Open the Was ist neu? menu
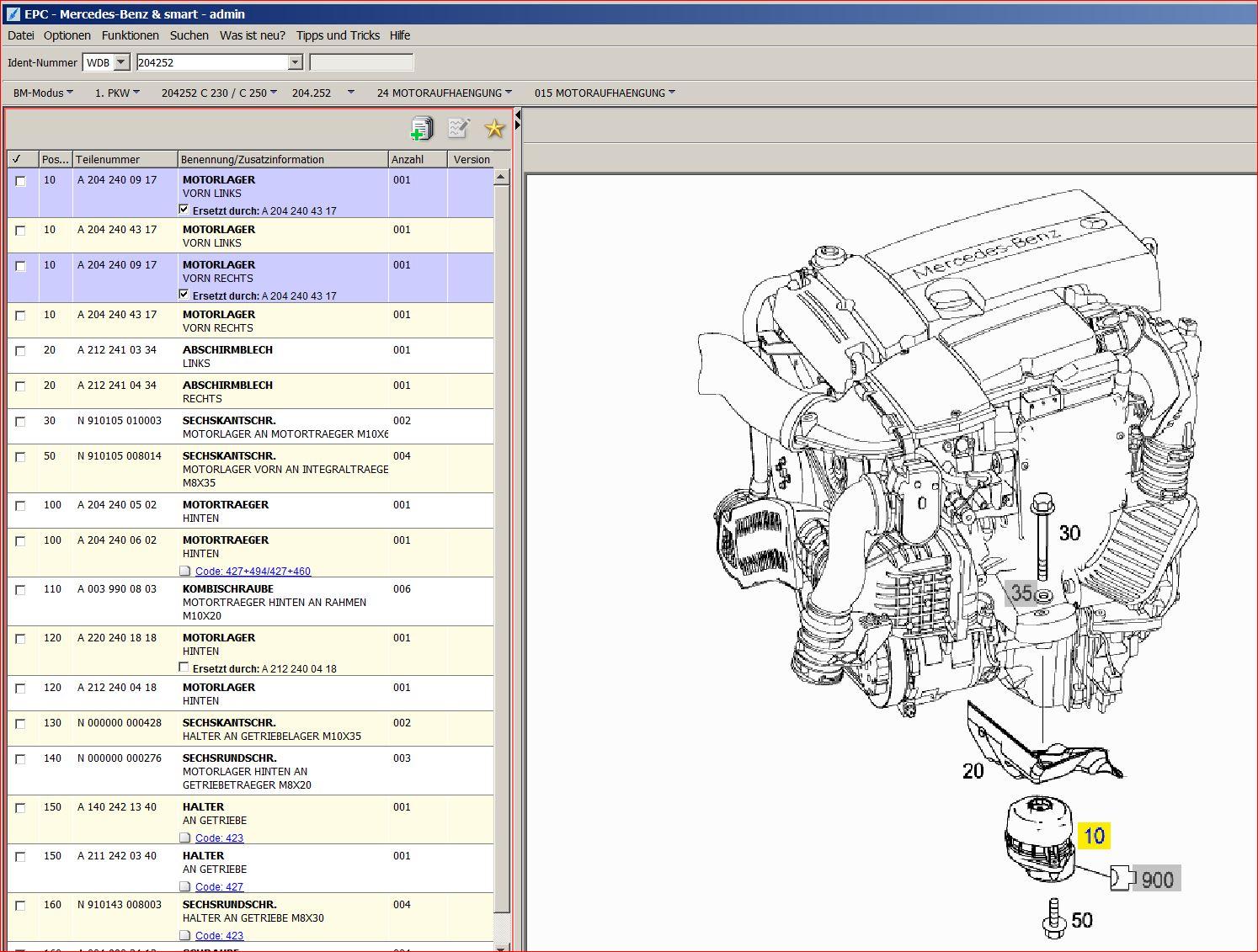 click(253, 35)
